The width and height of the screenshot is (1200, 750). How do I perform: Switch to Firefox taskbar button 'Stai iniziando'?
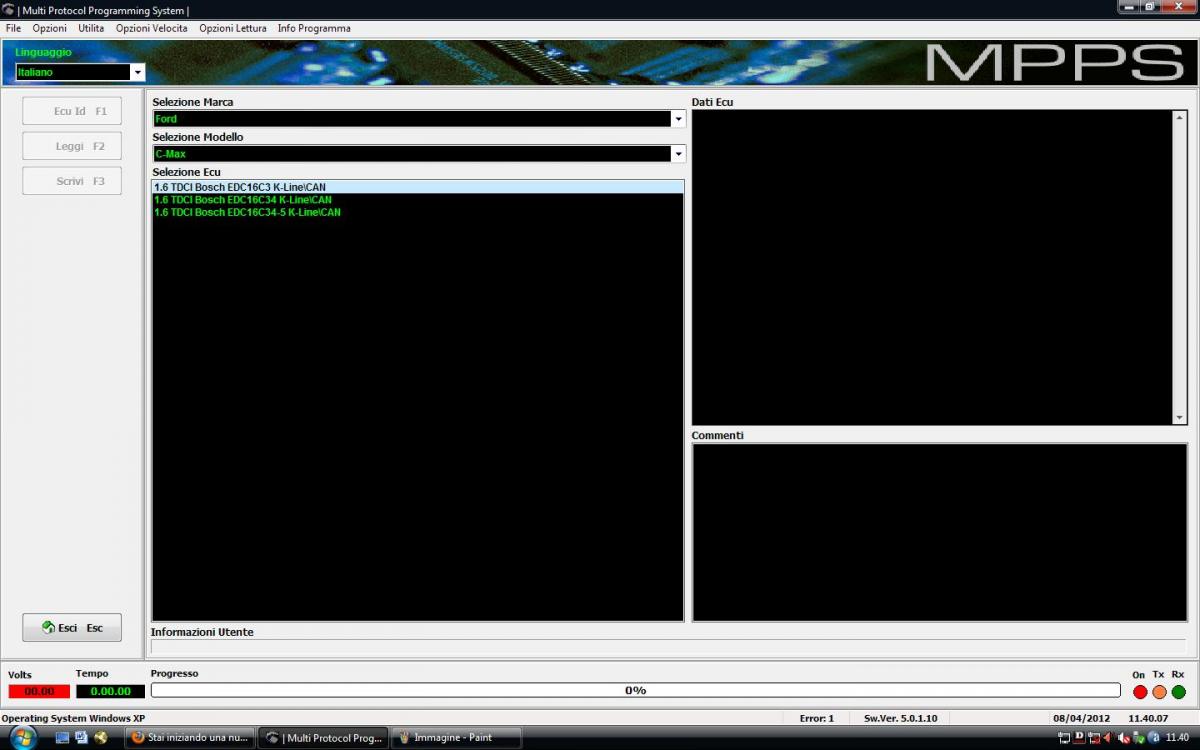point(190,738)
